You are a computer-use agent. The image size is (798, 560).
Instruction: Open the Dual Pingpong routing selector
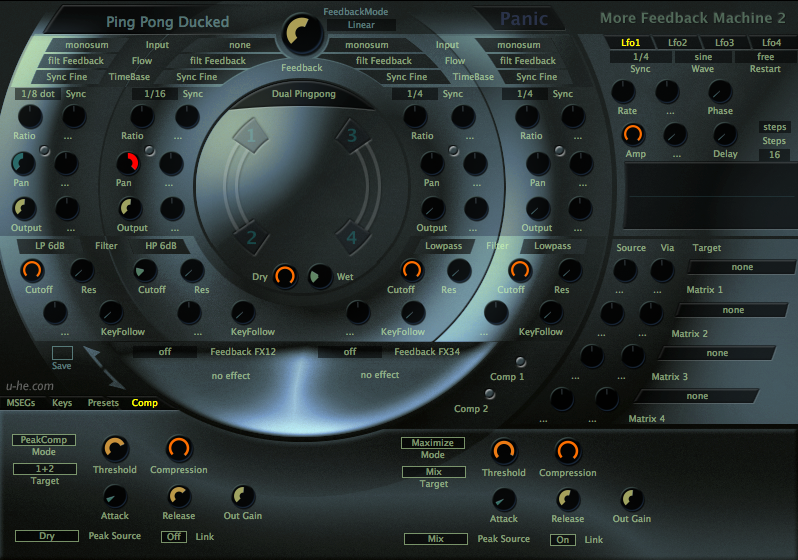[x=304, y=94]
